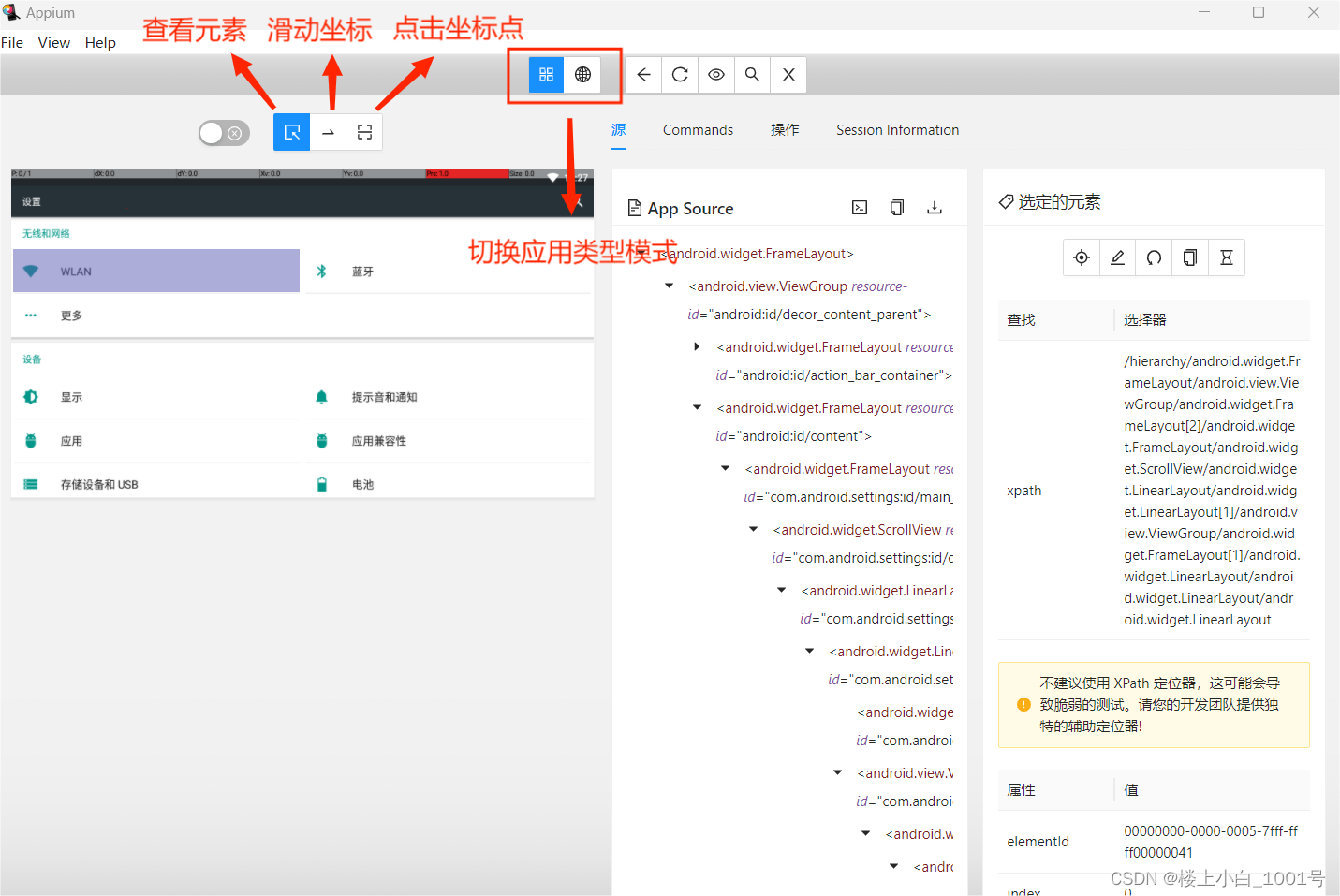The image size is (1340, 896).
Task: Select 提示音和通知 item in device screenshot
Action: click(448, 397)
